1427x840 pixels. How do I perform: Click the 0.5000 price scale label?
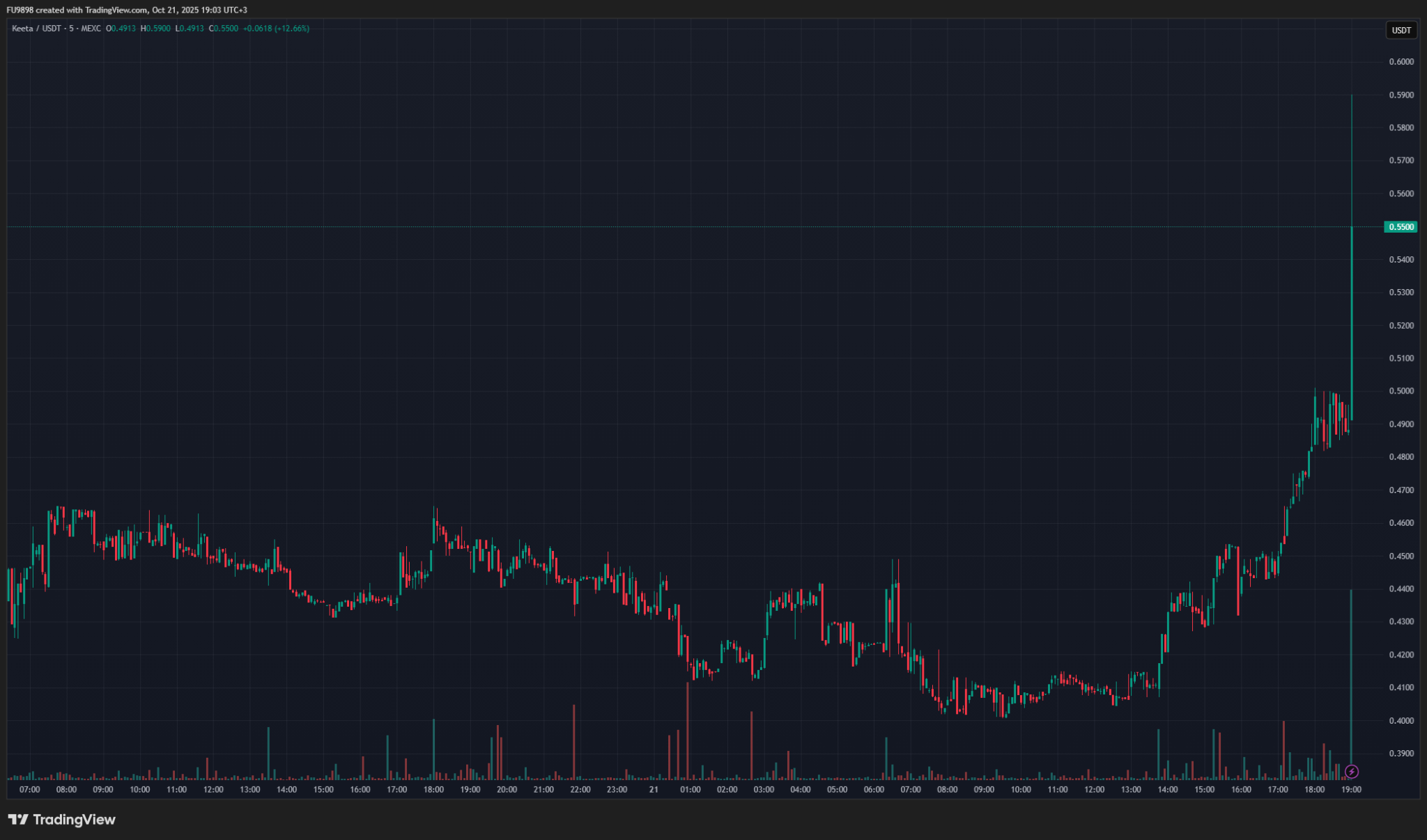(1401, 391)
